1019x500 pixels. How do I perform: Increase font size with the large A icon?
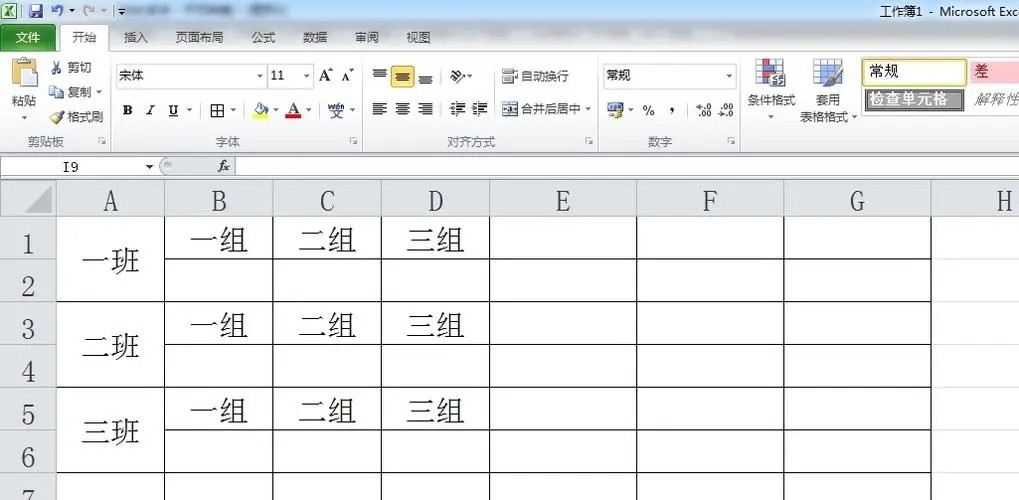tap(326, 76)
